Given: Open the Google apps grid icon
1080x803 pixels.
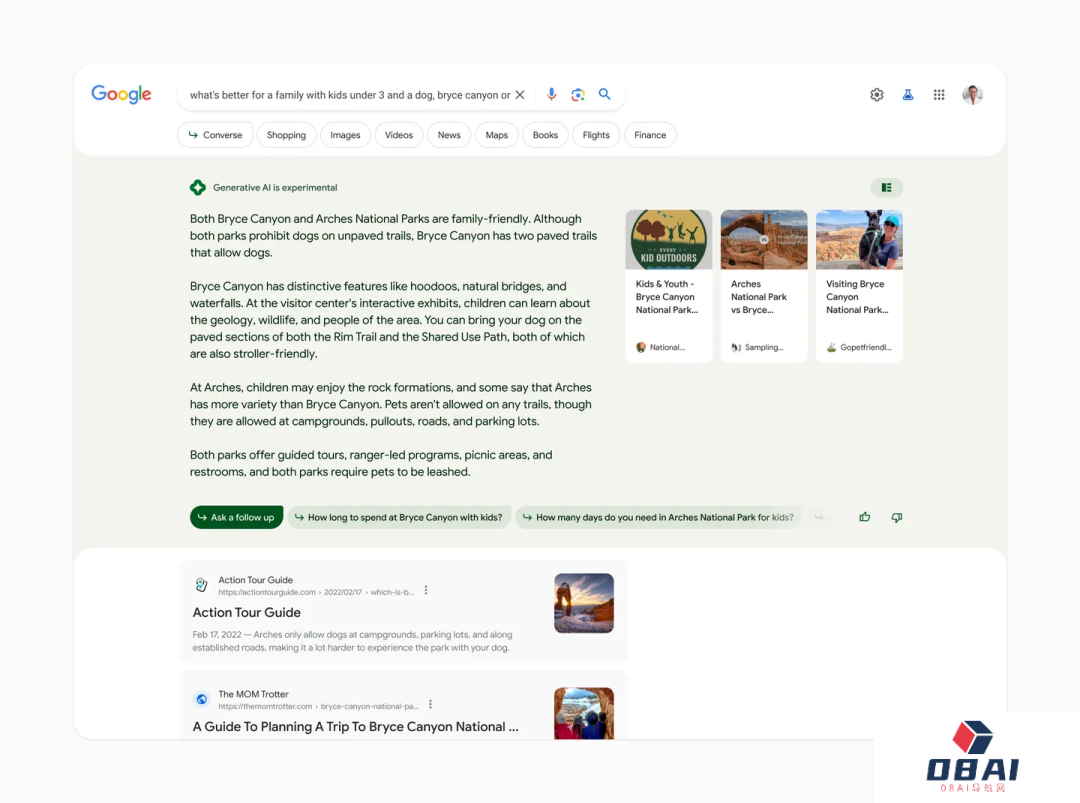Looking at the screenshot, I should 939,94.
